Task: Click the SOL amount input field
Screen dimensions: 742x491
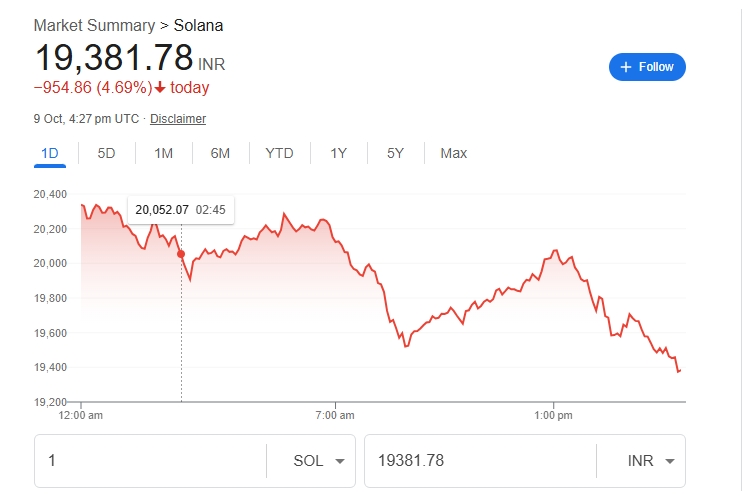Action: click(x=150, y=461)
